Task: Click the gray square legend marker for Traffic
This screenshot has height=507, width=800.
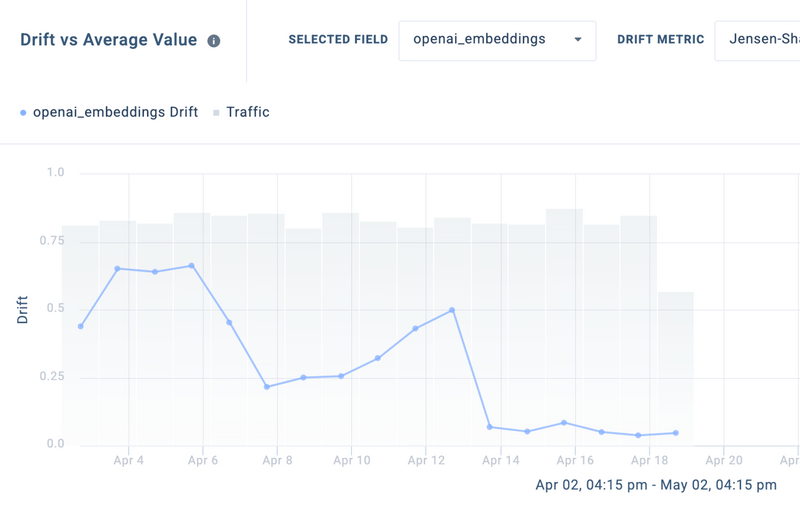Action: pyautogui.click(x=216, y=113)
